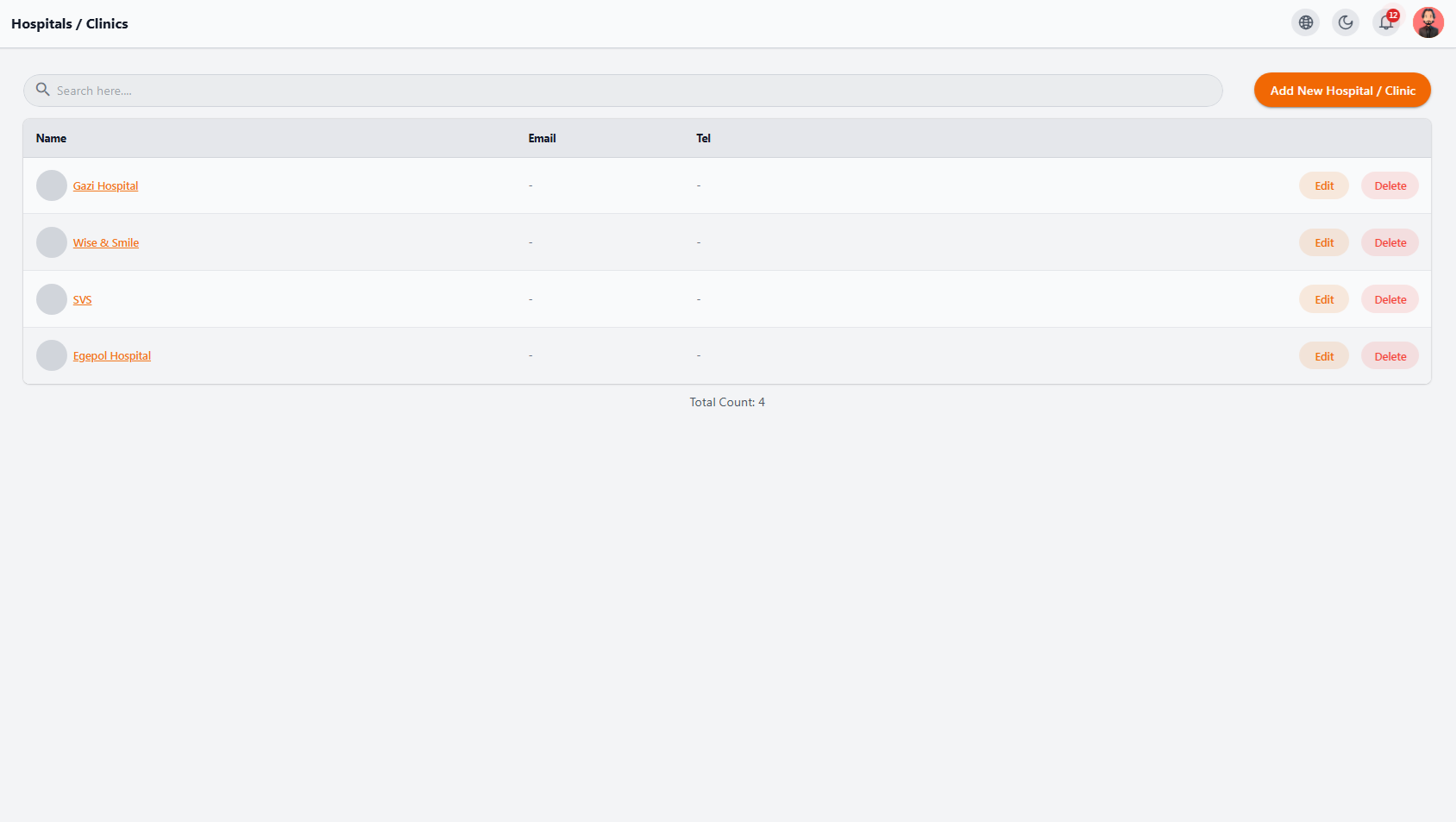Click Egepol Hospital avatar placeholder
The image size is (1456, 822).
click(52, 355)
